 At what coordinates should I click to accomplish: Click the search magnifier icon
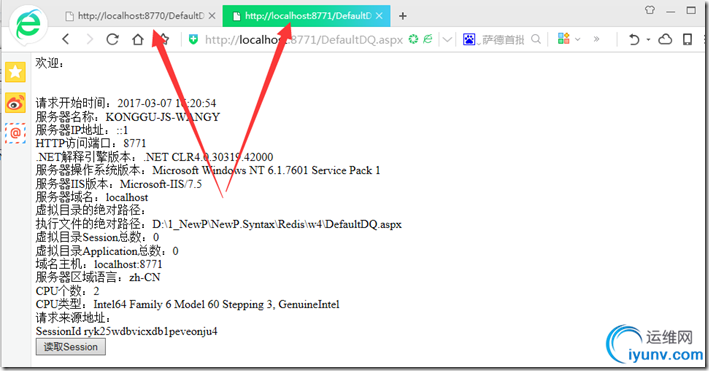[536, 39]
